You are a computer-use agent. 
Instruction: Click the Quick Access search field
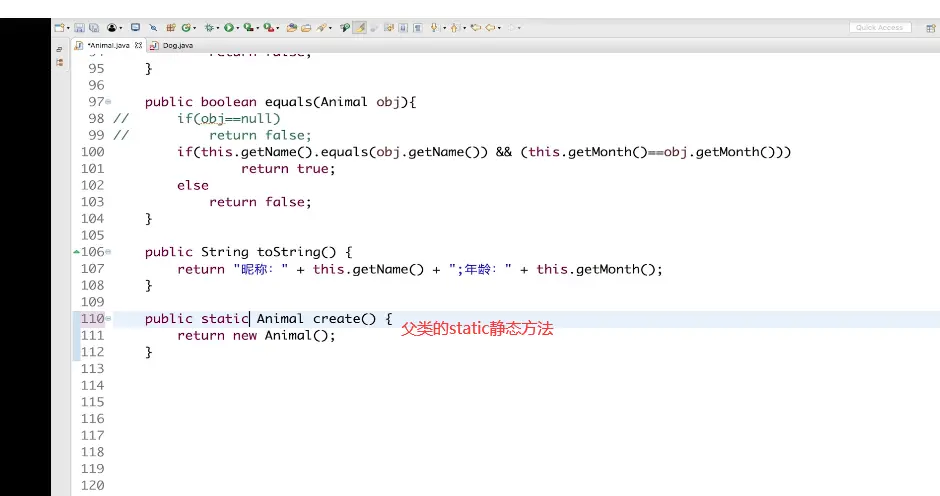[x=879, y=28]
